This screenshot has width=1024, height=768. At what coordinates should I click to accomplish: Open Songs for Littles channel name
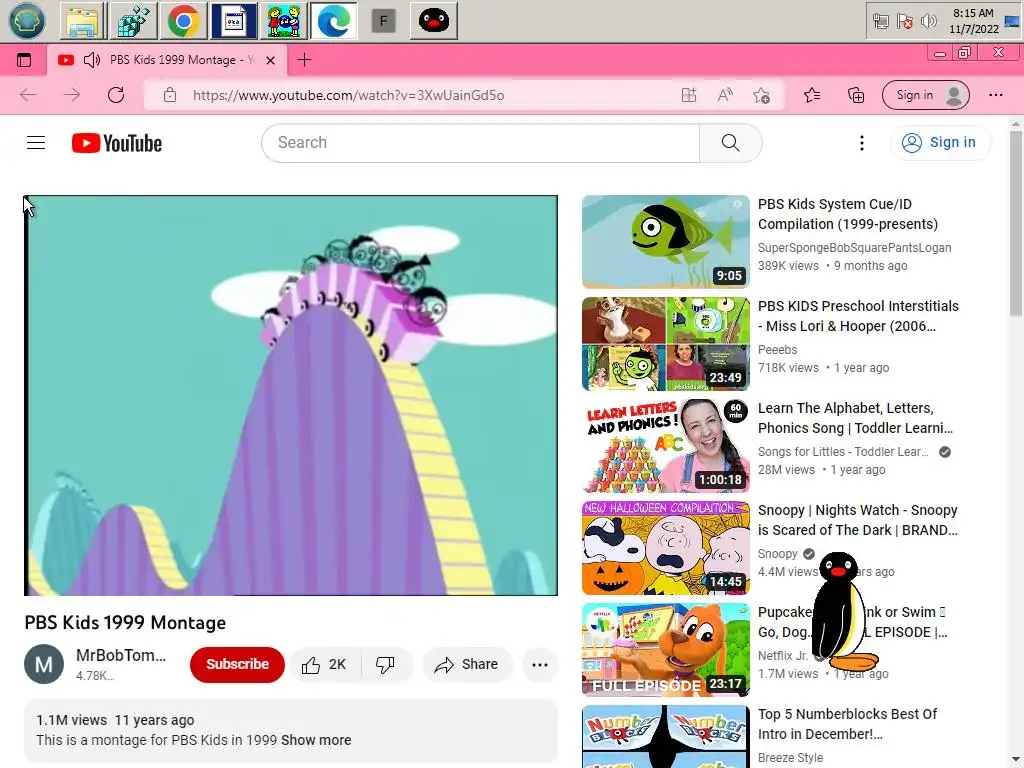tap(842, 452)
